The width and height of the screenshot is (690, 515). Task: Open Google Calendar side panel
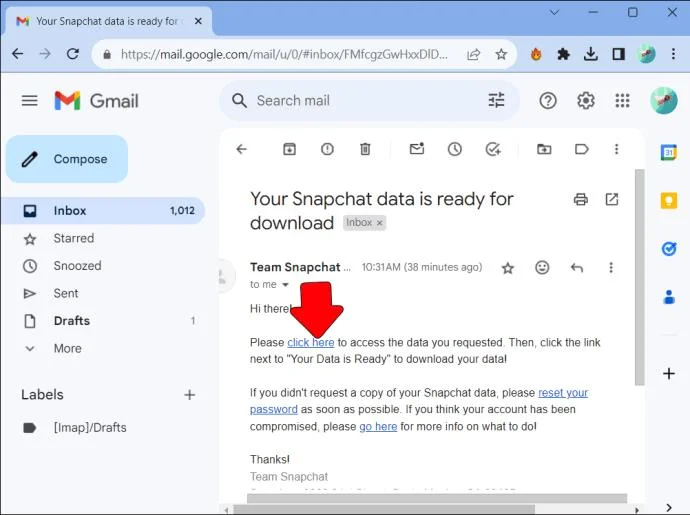coord(669,153)
